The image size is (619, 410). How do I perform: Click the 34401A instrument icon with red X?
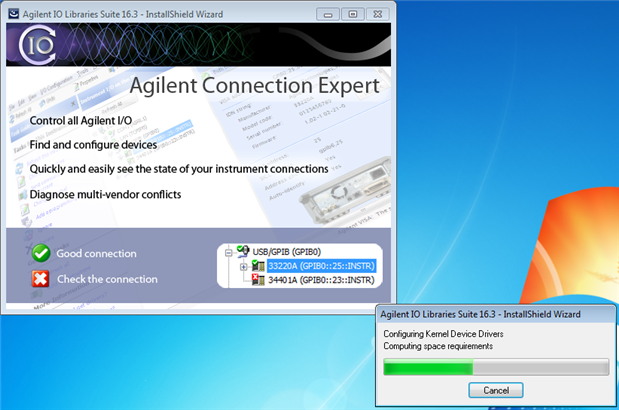coord(258,280)
